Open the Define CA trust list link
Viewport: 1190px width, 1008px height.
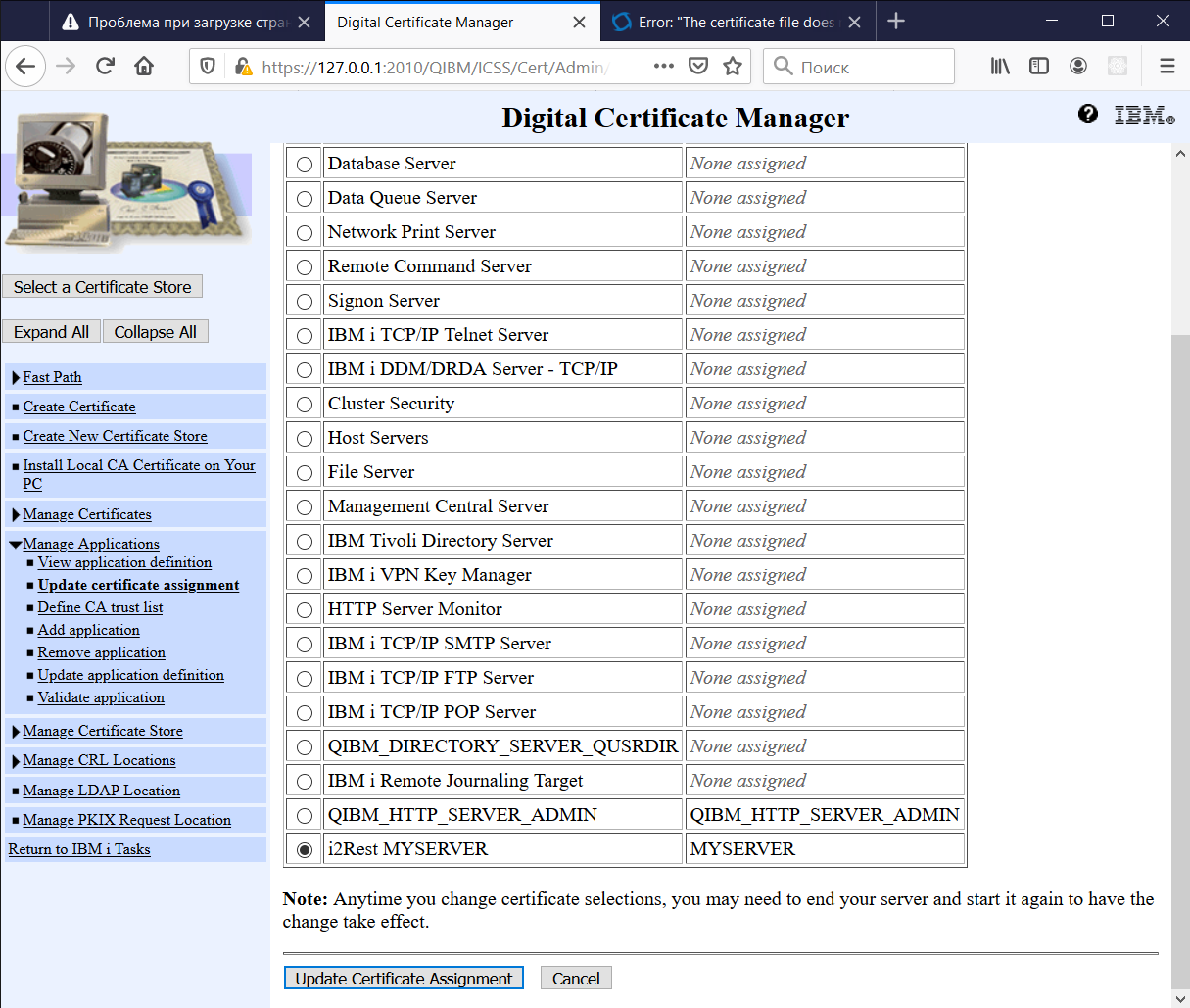[100, 607]
